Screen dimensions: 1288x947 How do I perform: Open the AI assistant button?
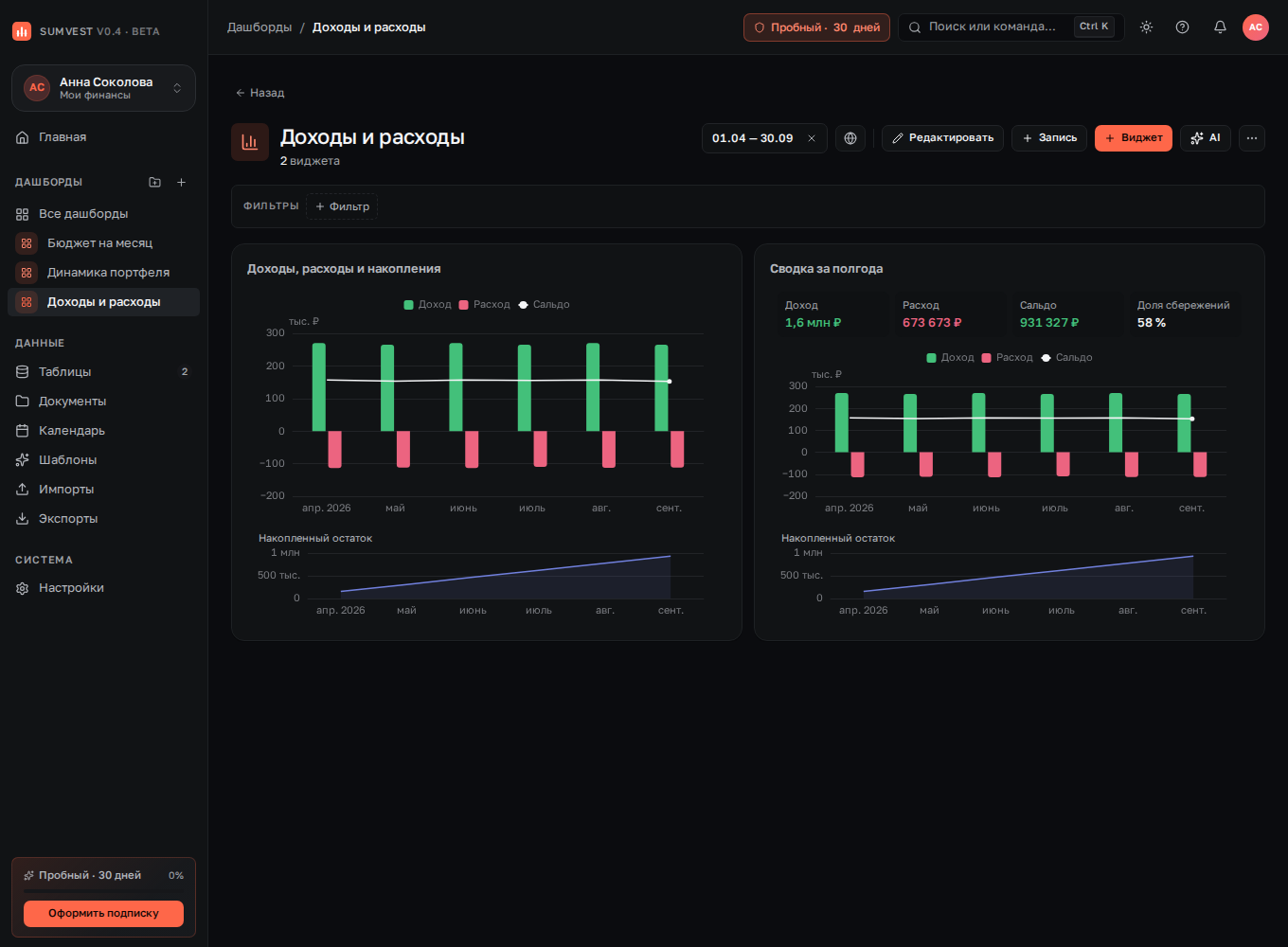pos(1206,138)
